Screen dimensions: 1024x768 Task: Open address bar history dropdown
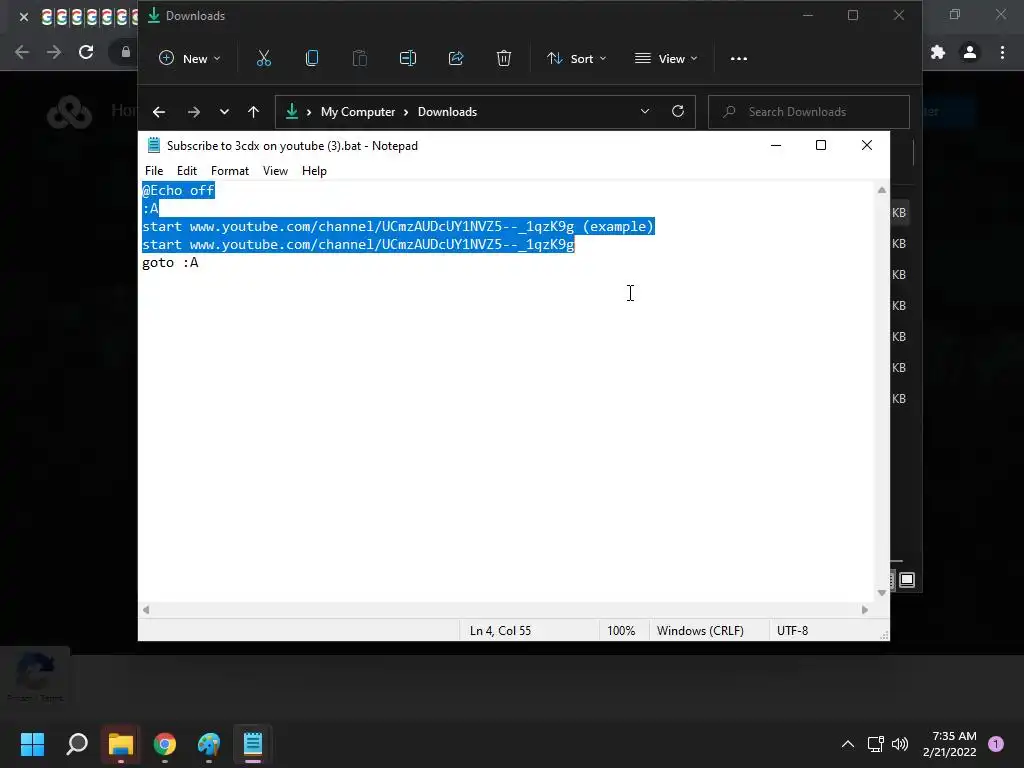(x=645, y=112)
